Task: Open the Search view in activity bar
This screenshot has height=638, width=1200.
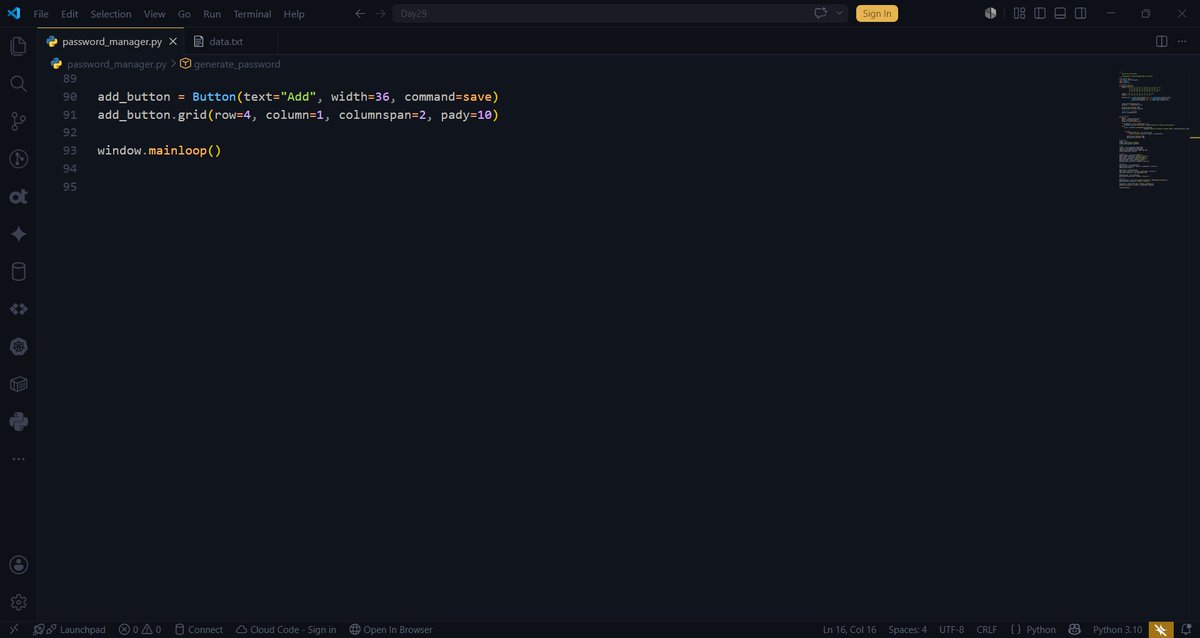Action: click(18, 84)
